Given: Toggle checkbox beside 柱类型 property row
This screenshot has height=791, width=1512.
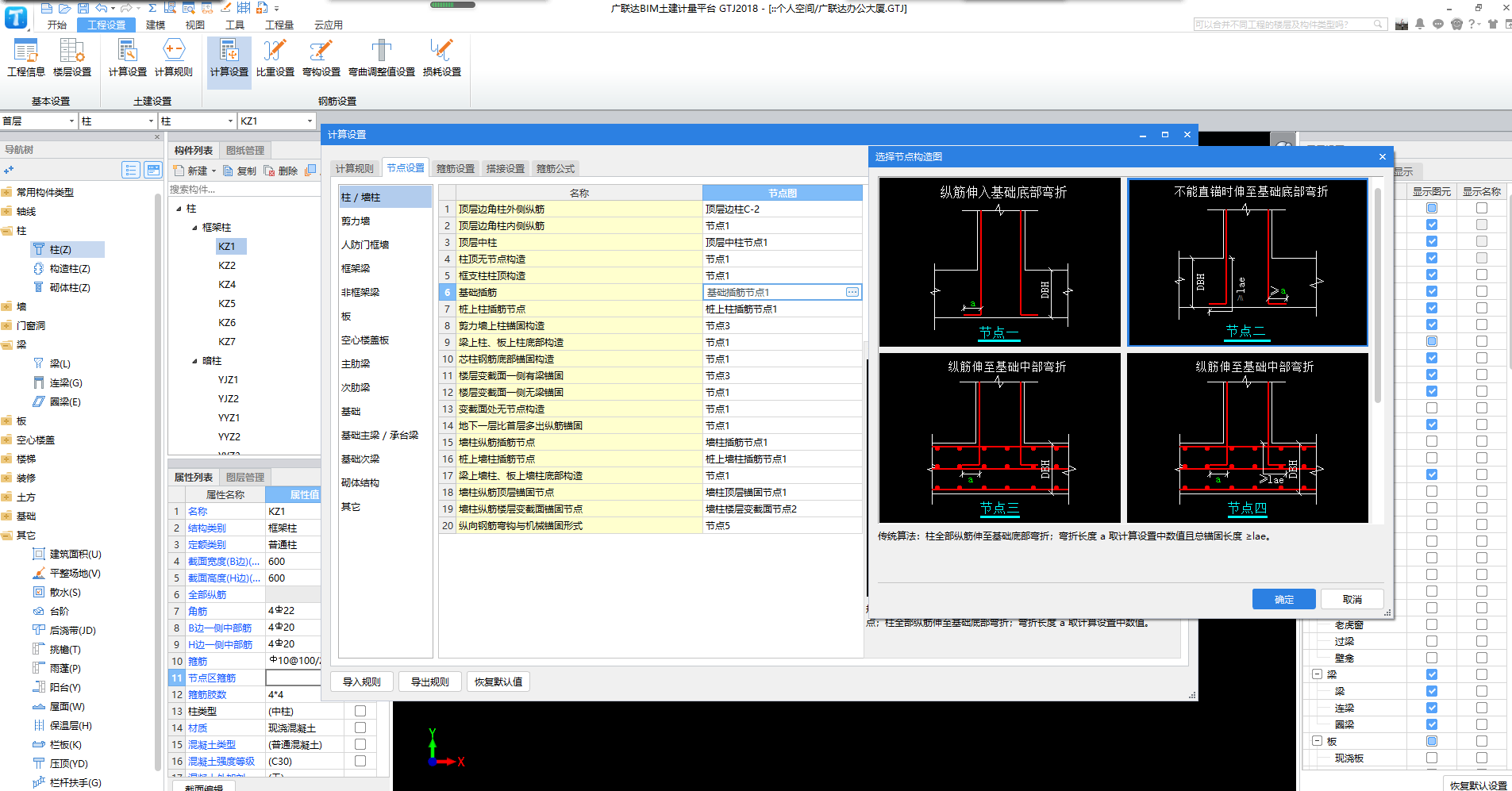Looking at the screenshot, I should [x=360, y=711].
